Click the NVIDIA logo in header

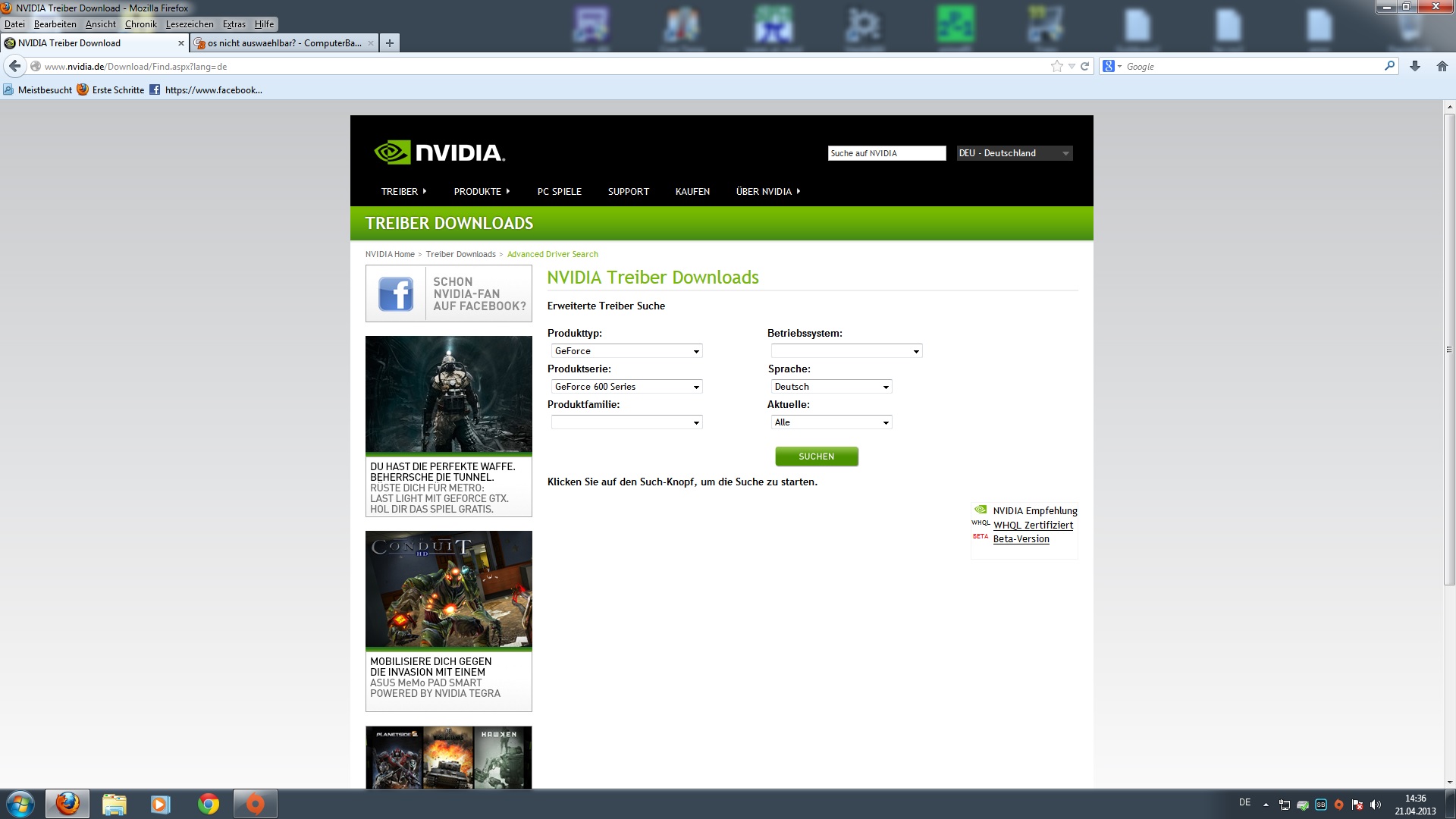click(440, 152)
